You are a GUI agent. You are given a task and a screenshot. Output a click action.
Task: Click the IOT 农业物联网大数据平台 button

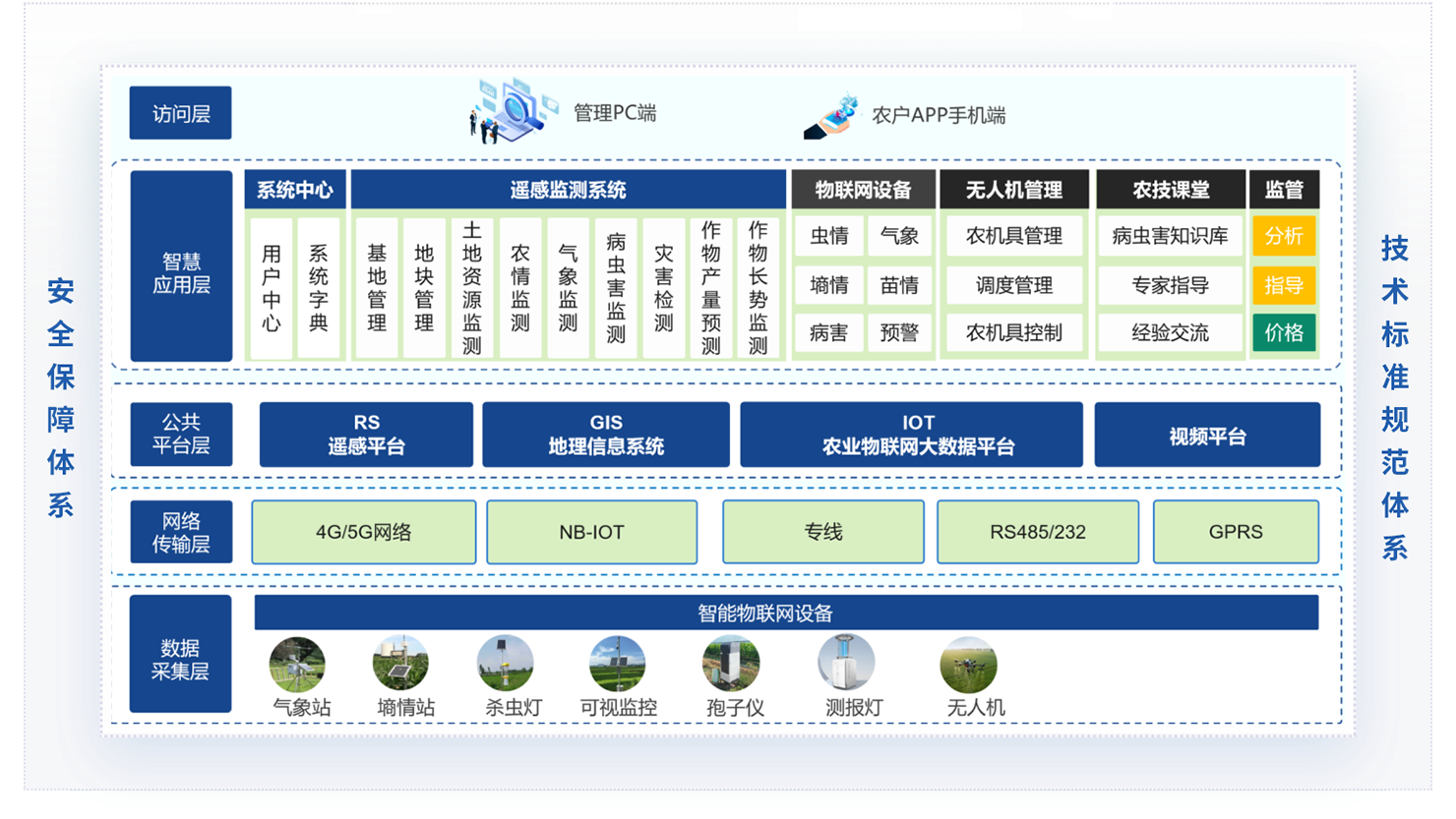[x=911, y=434]
